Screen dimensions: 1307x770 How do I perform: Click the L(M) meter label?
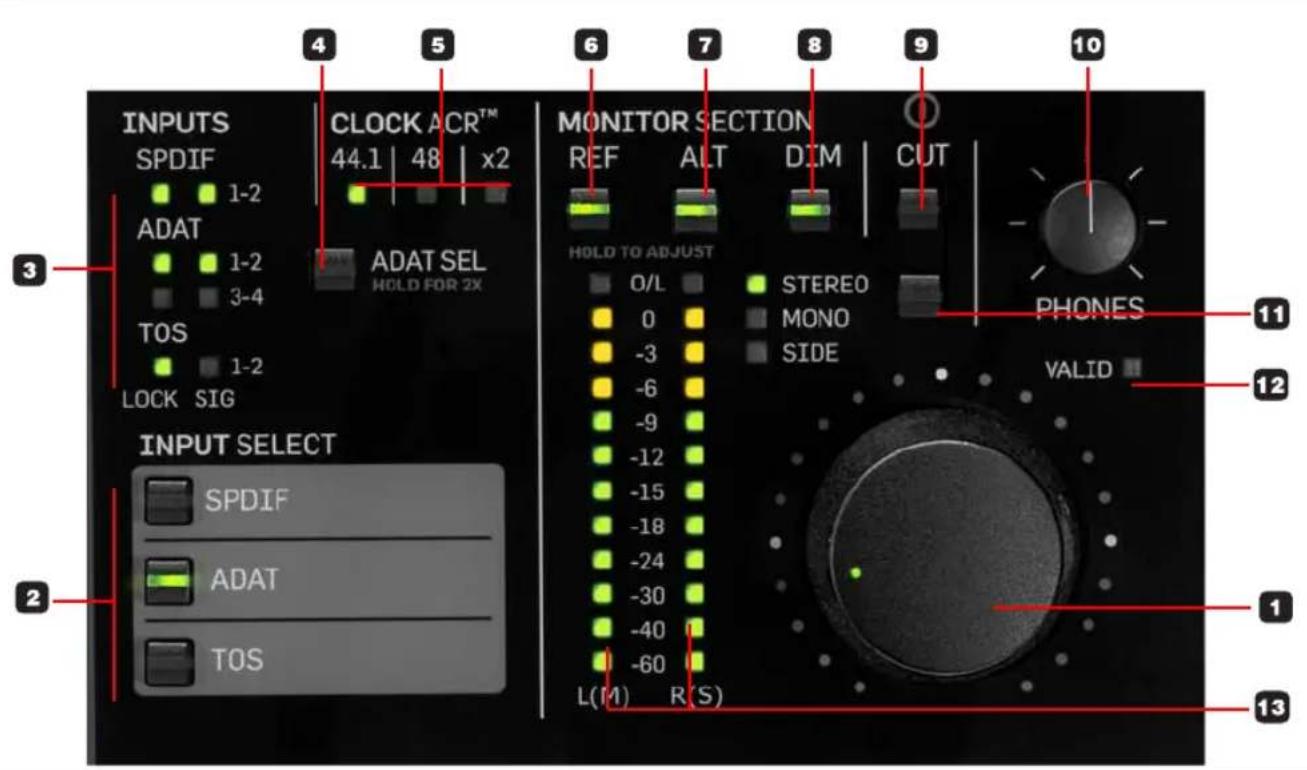coord(604,698)
